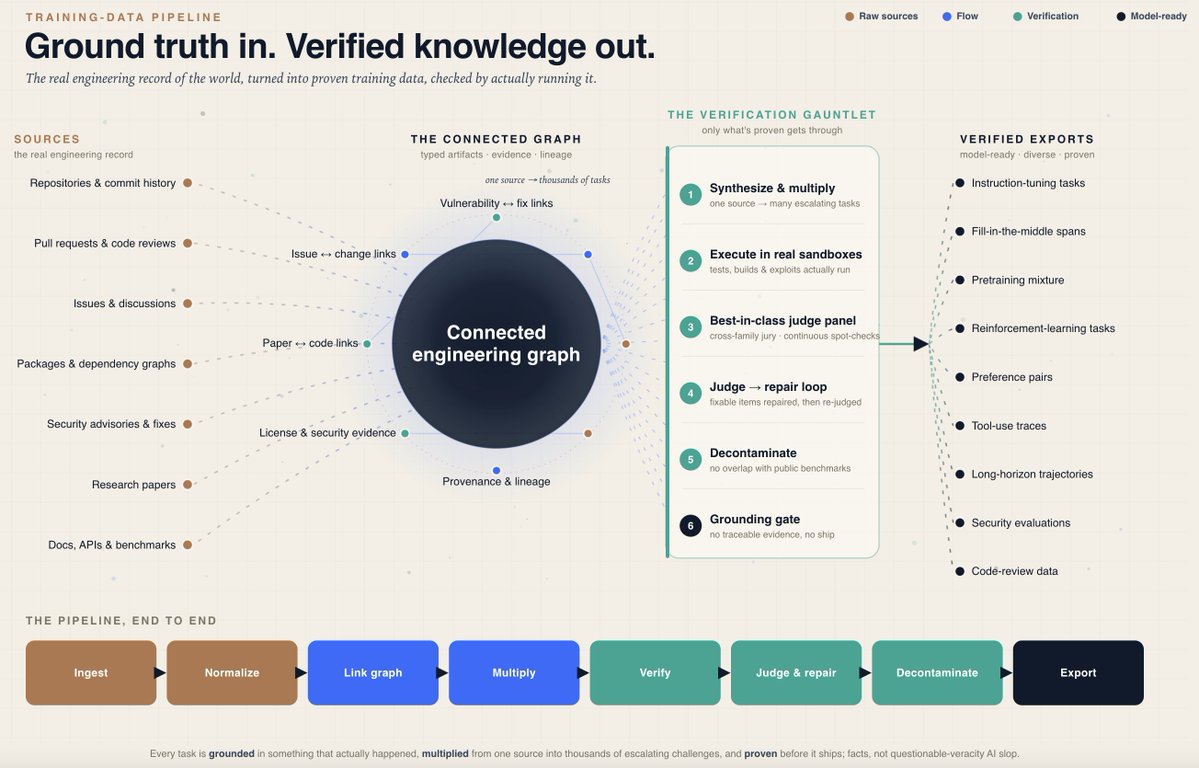Click 'Execute in real sandboxes' step title

[x=785, y=254]
